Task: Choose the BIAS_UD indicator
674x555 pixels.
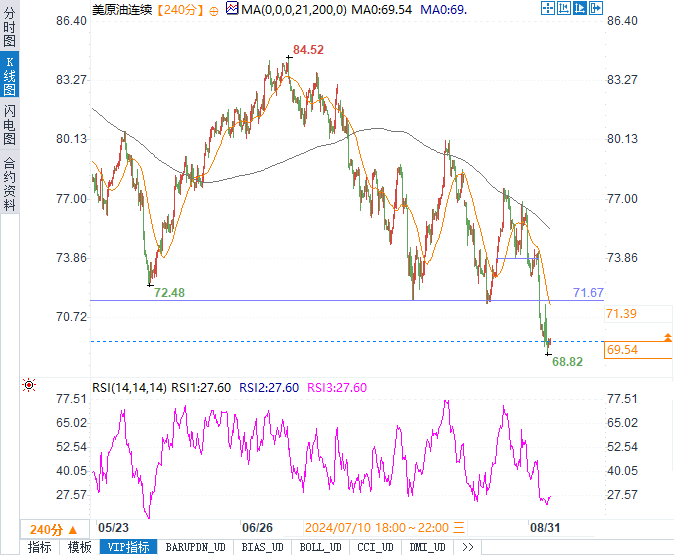Action: click(263, 547)
